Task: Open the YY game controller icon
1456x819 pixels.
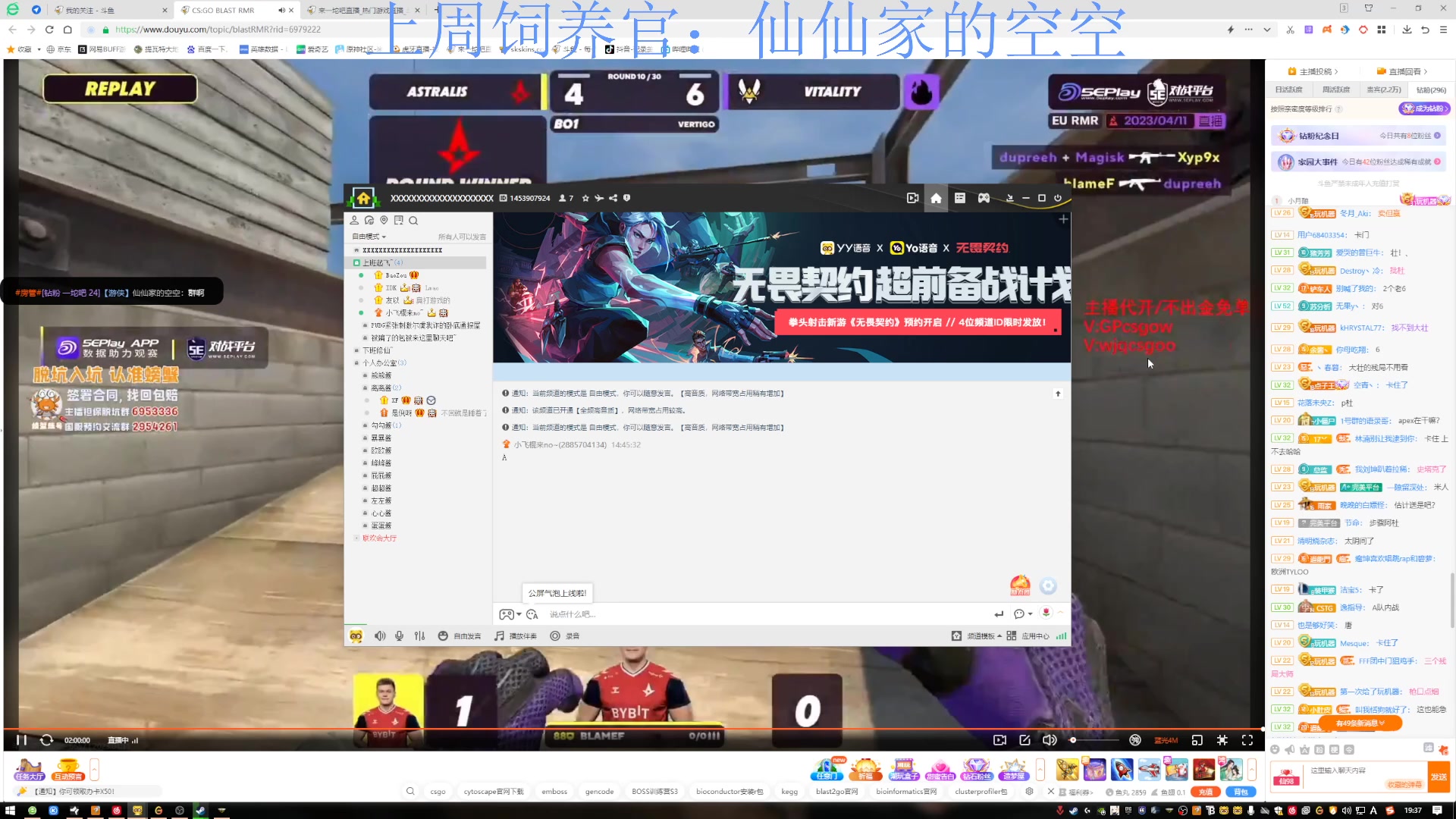Action: coord(984,198)
